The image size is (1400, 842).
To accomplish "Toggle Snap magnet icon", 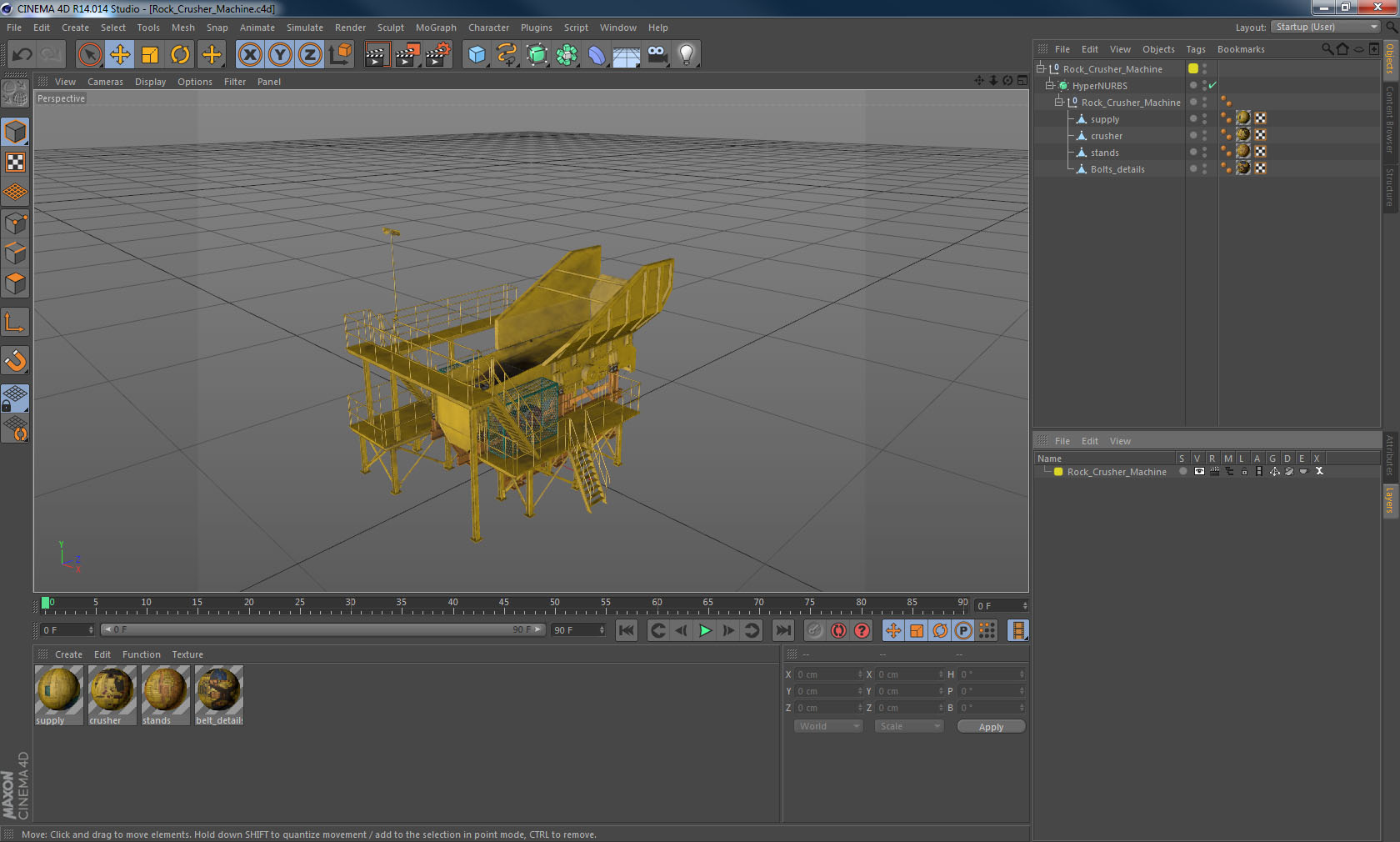I will point(15,360).
